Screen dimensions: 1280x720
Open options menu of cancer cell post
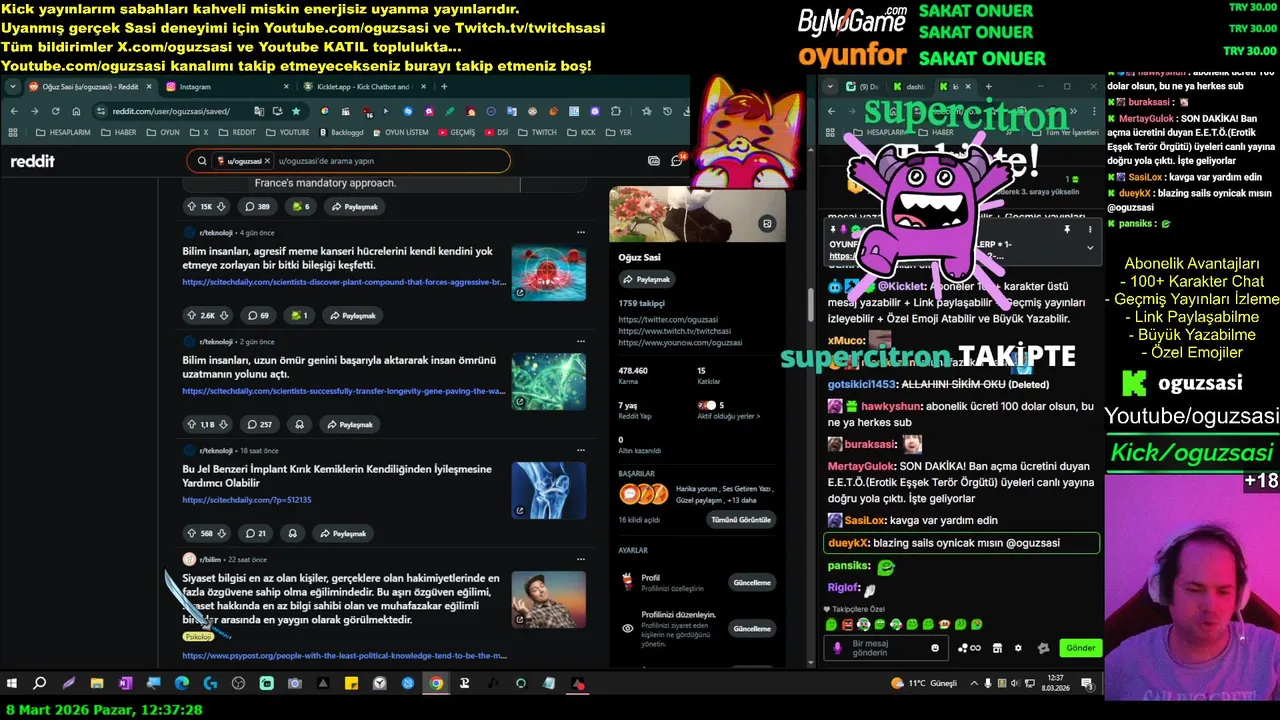click(x=581, y=233)
